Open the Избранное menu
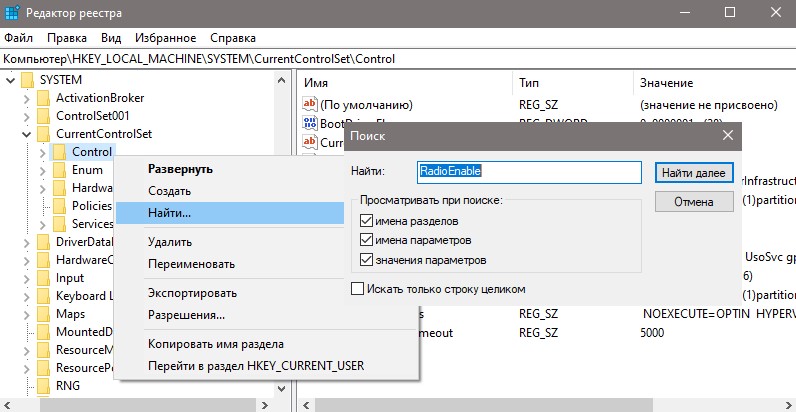The width and height of the screenshot is (796, 412). pyautogui.click(x=165, y=38)
